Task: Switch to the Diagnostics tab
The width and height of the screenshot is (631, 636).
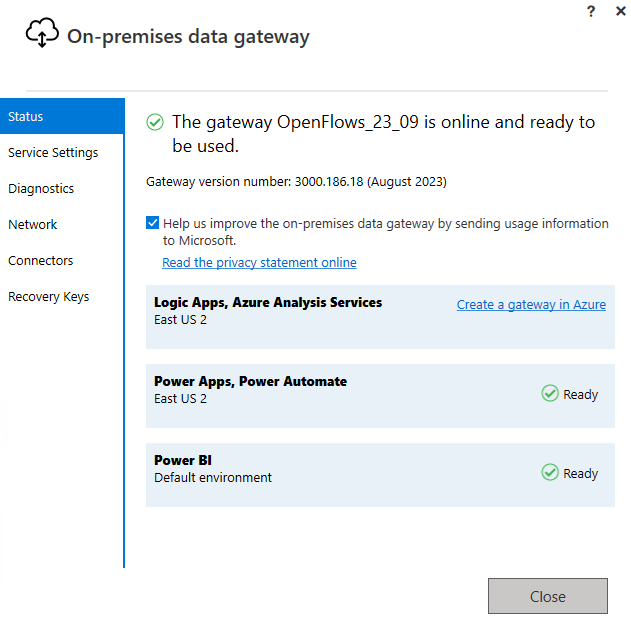Action: tap(41, 189)
